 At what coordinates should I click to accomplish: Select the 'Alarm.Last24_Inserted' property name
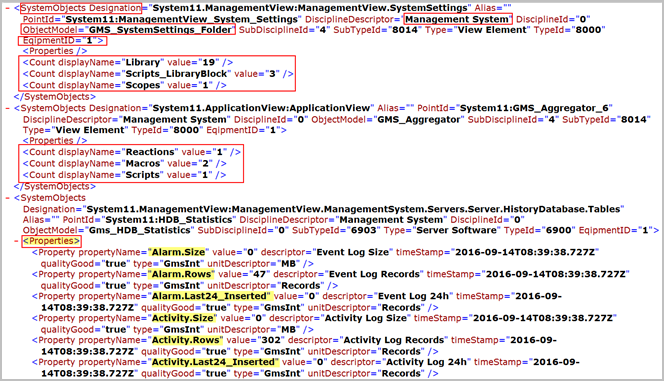pyautogui.click(x=209, y=296)
